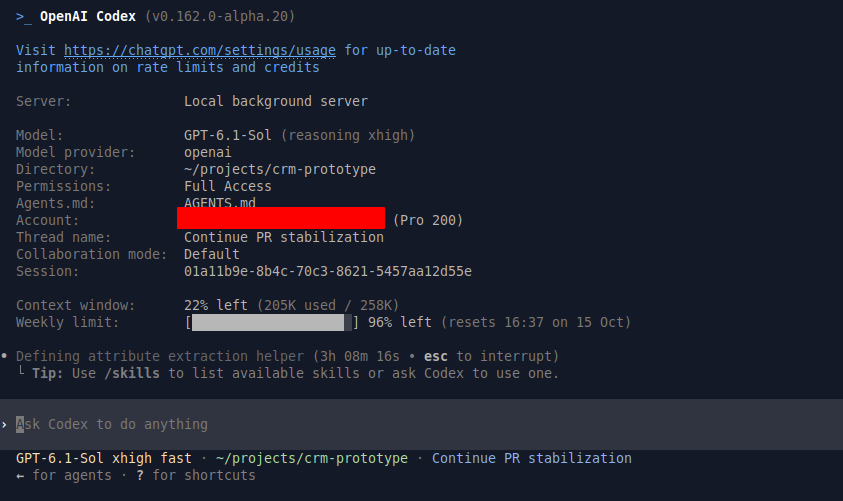Click the chevron prompt before Ask Codex
This screenshot has width=843, height=501.
click(4, 425)
